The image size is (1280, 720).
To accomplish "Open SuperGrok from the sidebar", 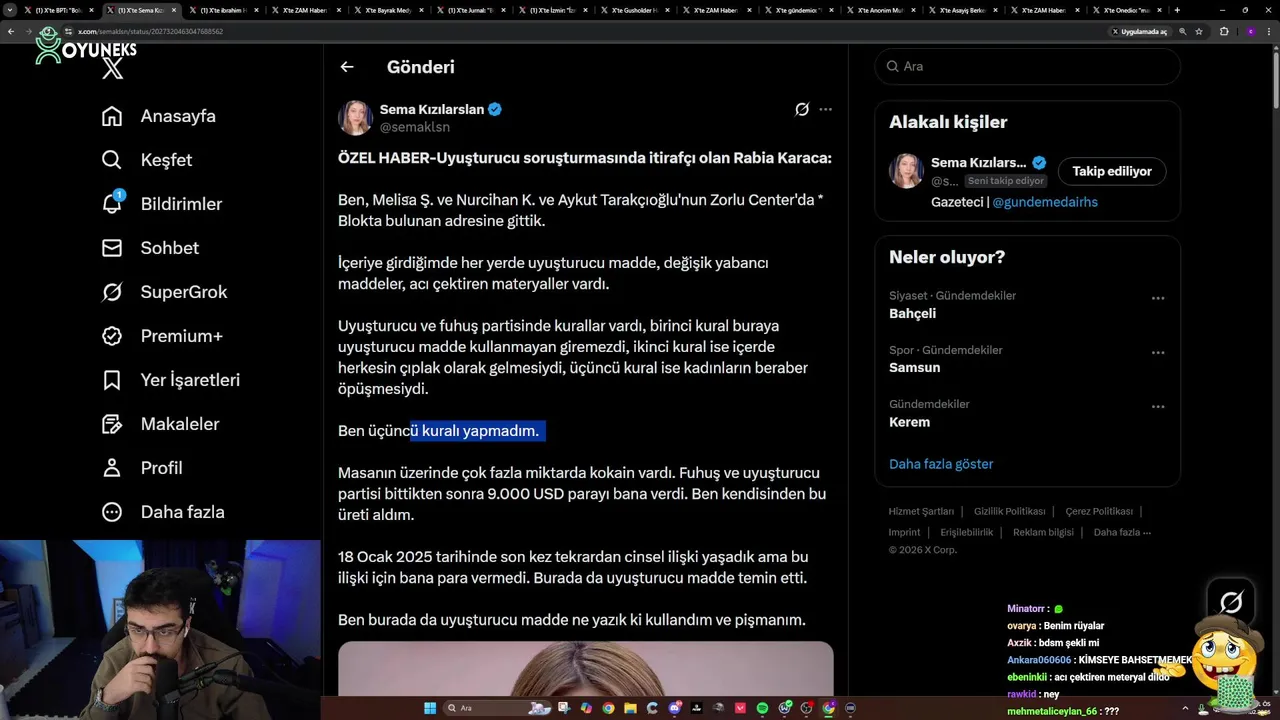I will [x=164, y=292].
